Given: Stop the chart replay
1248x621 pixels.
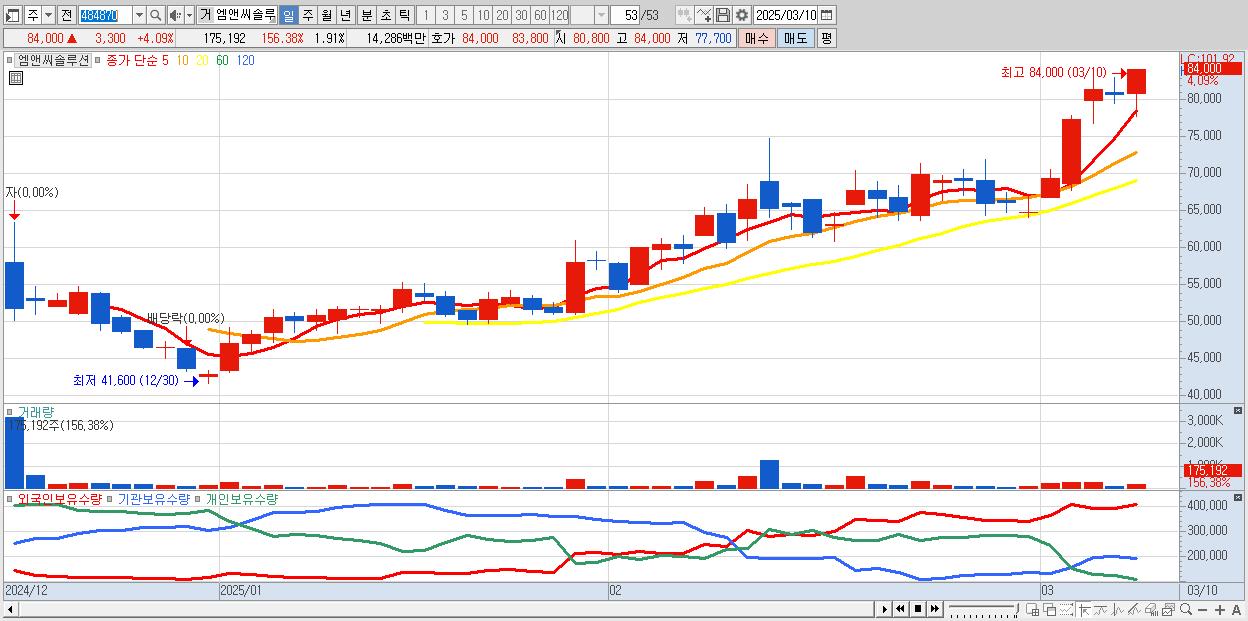Looking at the screenshot, I should click(917, 609).
